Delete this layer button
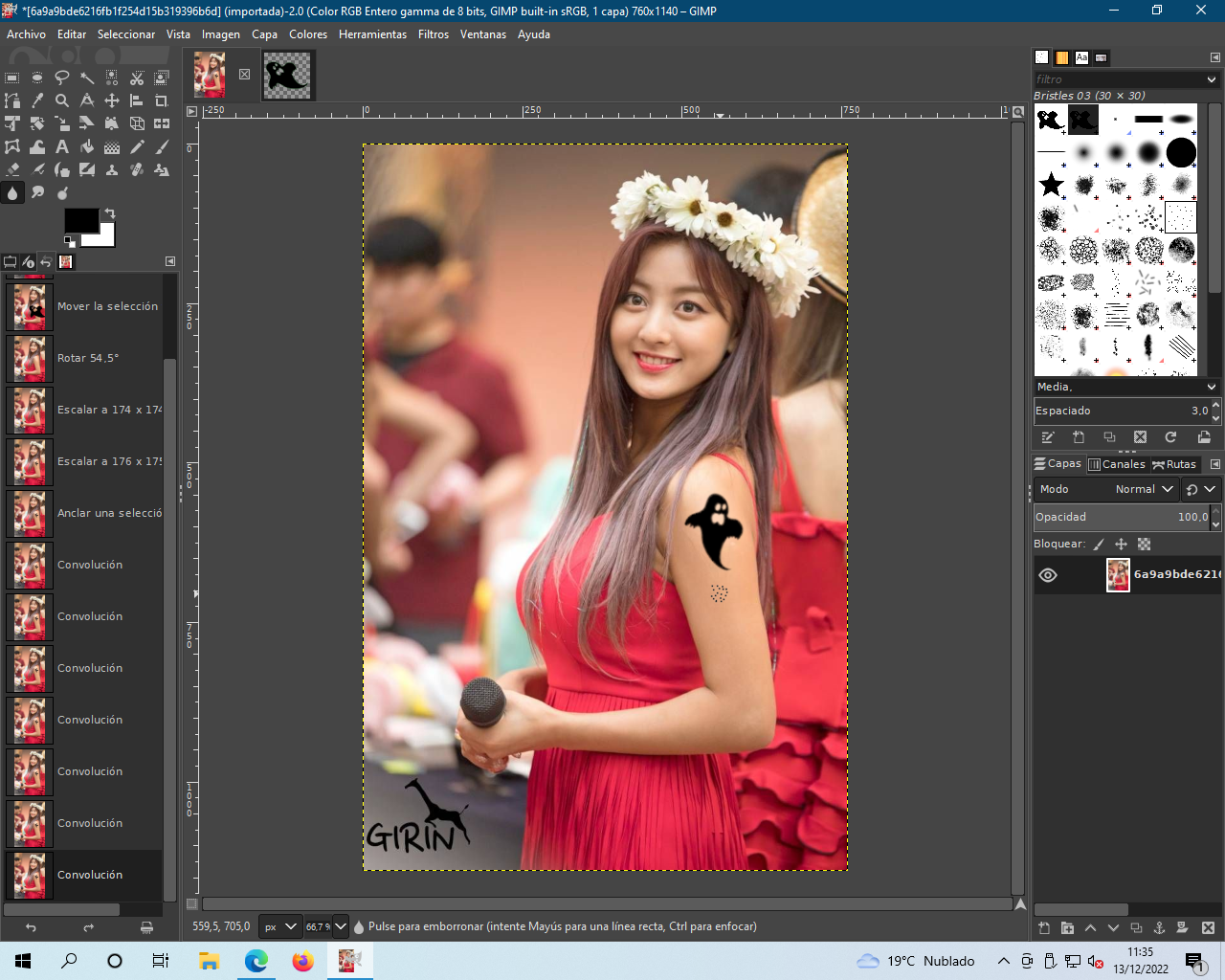 [1208, 927]
